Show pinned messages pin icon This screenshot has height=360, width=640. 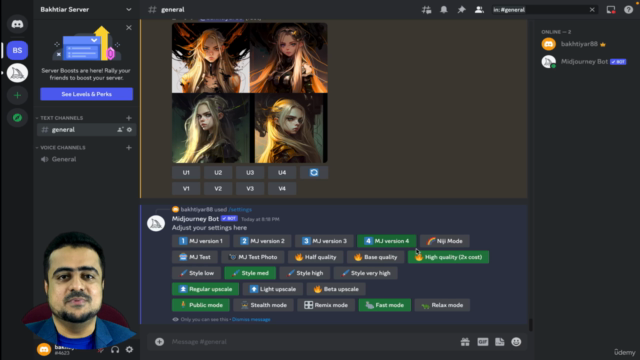[x=461, y=10]
